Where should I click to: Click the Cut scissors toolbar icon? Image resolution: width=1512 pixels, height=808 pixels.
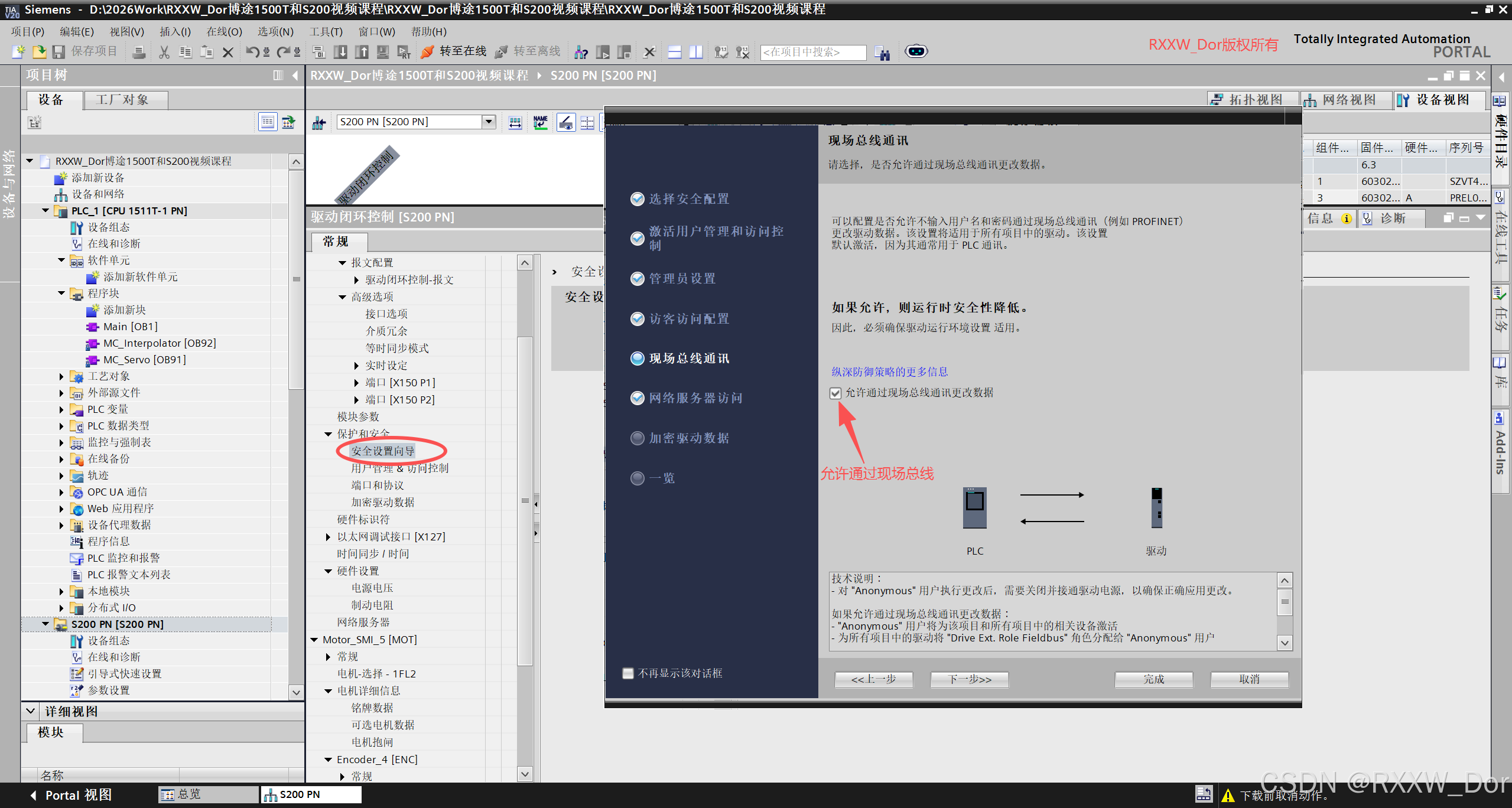tap(164, 53)
